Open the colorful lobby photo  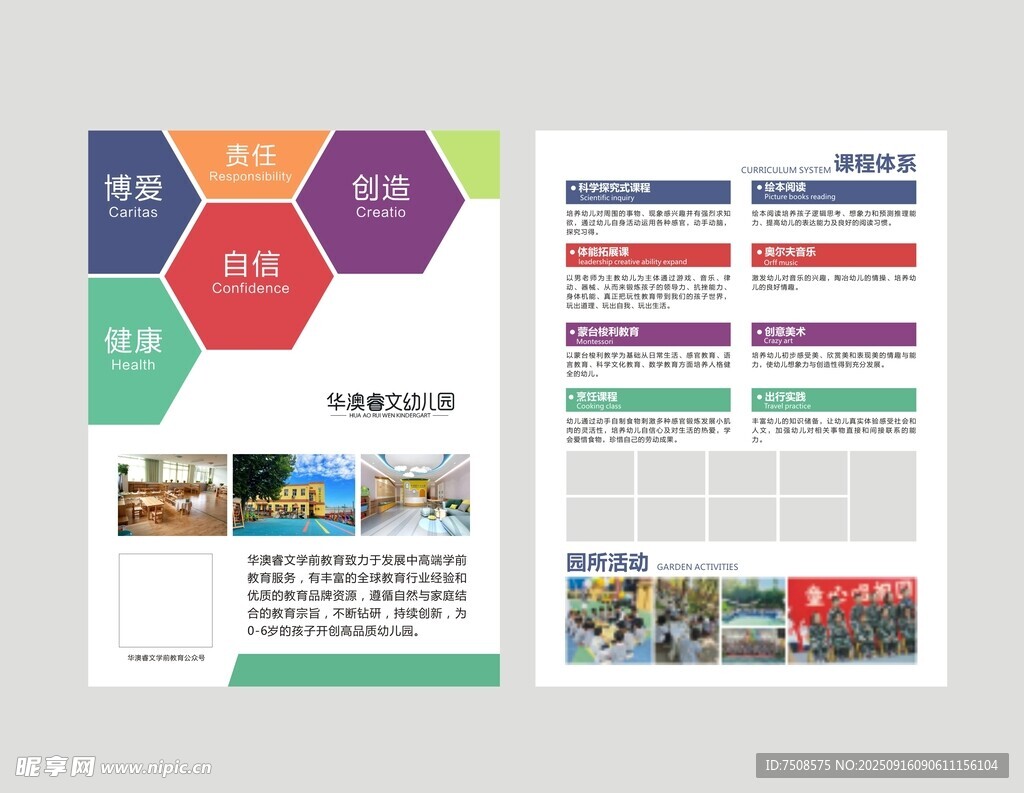pyautogui.click(x=415, y=495)
